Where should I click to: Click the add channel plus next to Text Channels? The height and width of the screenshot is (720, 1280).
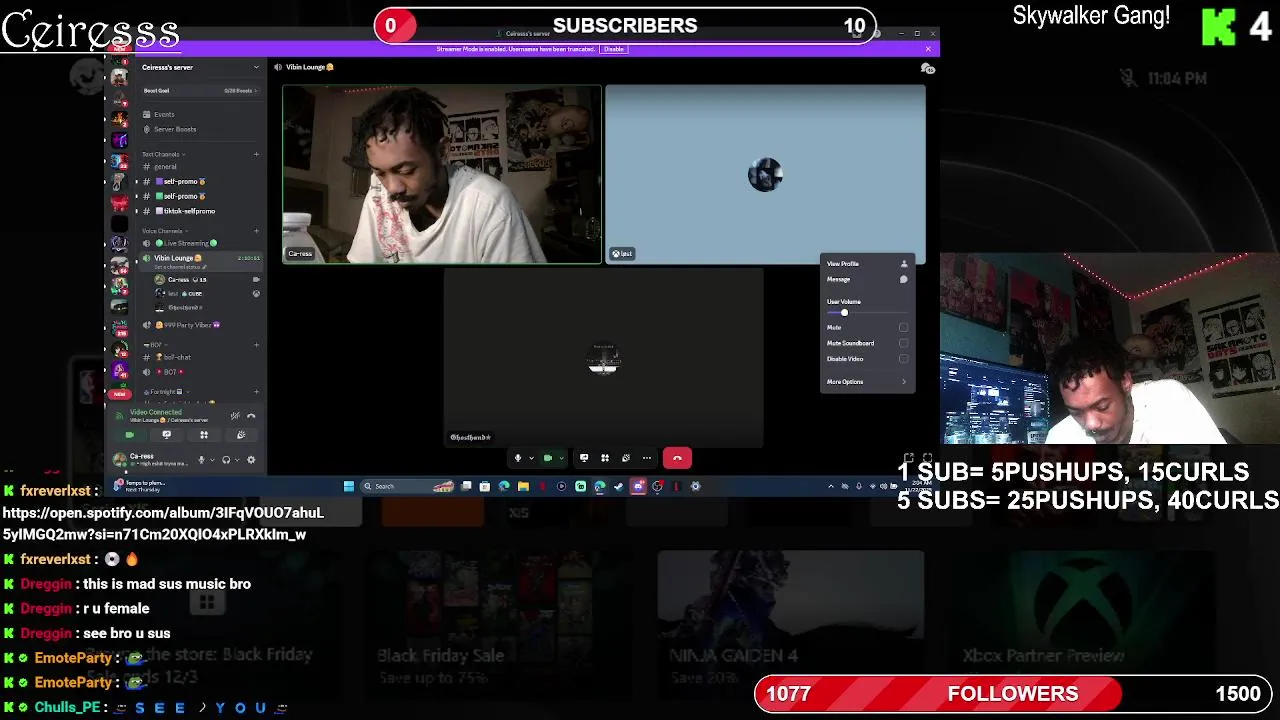pos(256,154)
